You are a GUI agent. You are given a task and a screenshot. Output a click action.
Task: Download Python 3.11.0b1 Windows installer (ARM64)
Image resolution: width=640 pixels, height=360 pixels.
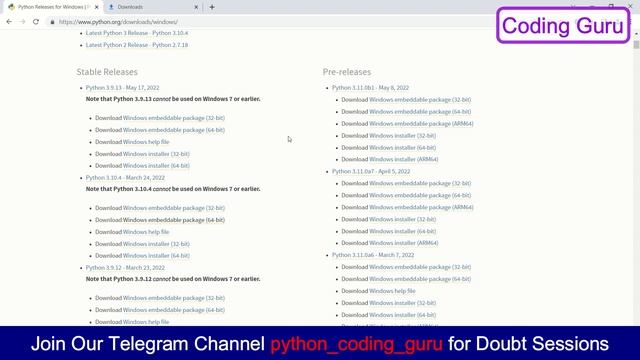[x=404, y=160]
